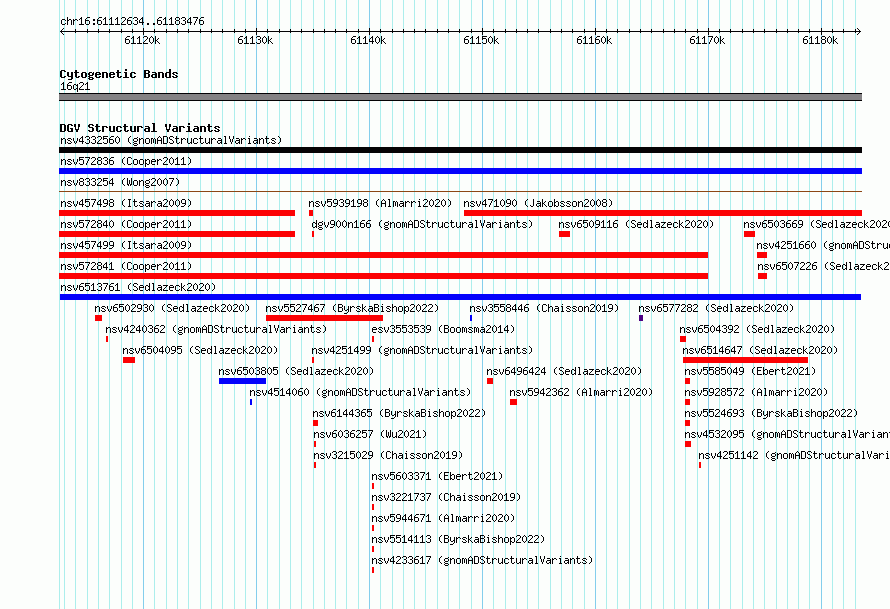The width and height of the screenshot is (890, 609).
Task: Select nsv4514060 (gnomADStructuralVariants) label
Action: coord(360,392)
